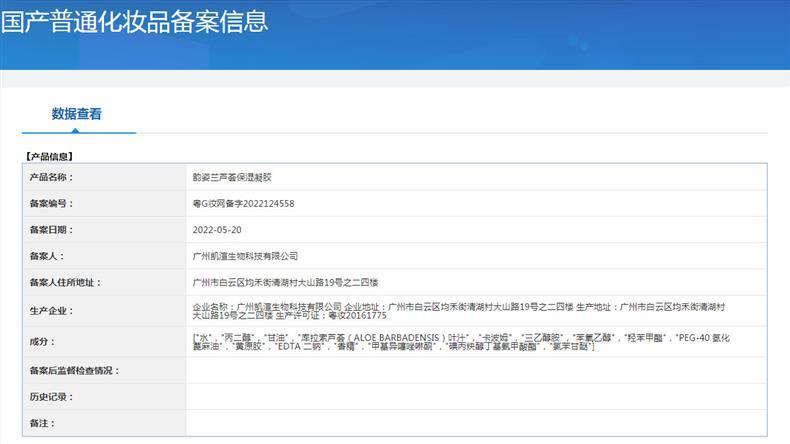The height and width of the screenshot is (444, 790).
Task: Click the 备案日期 label
Action: [51, 230]
